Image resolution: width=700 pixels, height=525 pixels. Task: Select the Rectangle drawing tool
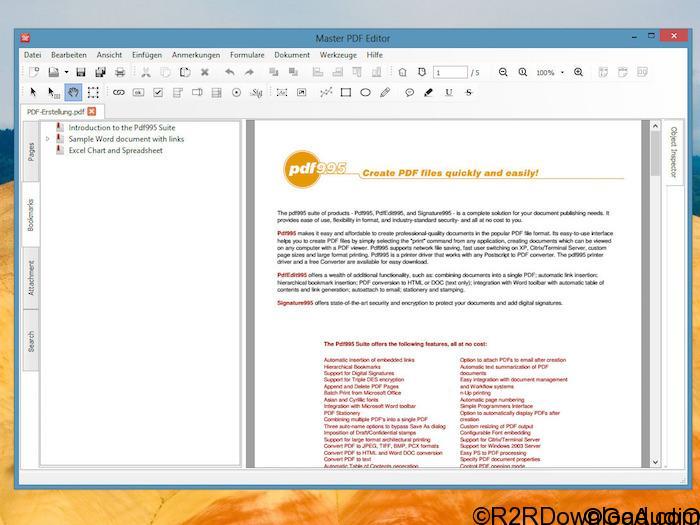pos(346,92)
